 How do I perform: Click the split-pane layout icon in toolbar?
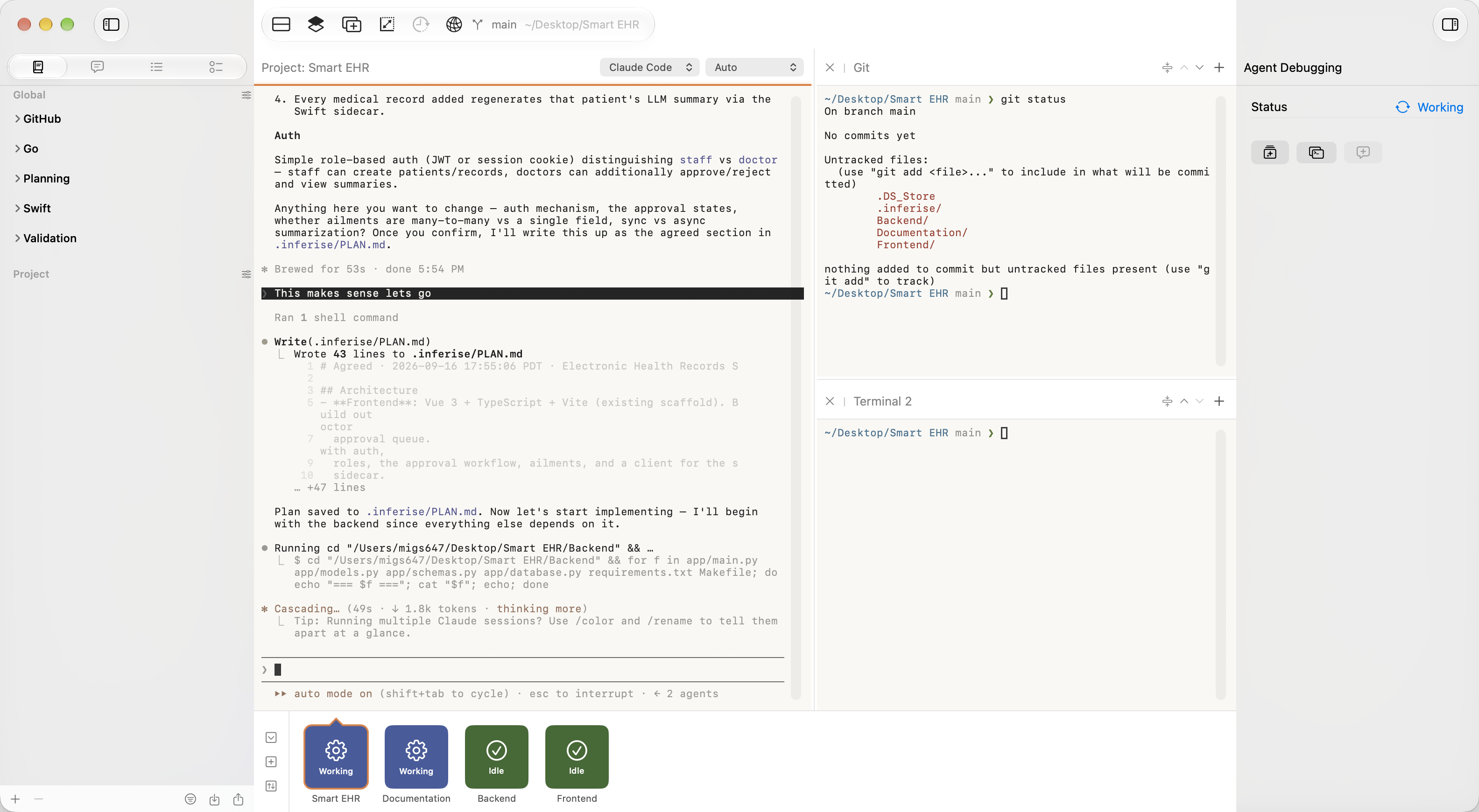coord(281,24)
